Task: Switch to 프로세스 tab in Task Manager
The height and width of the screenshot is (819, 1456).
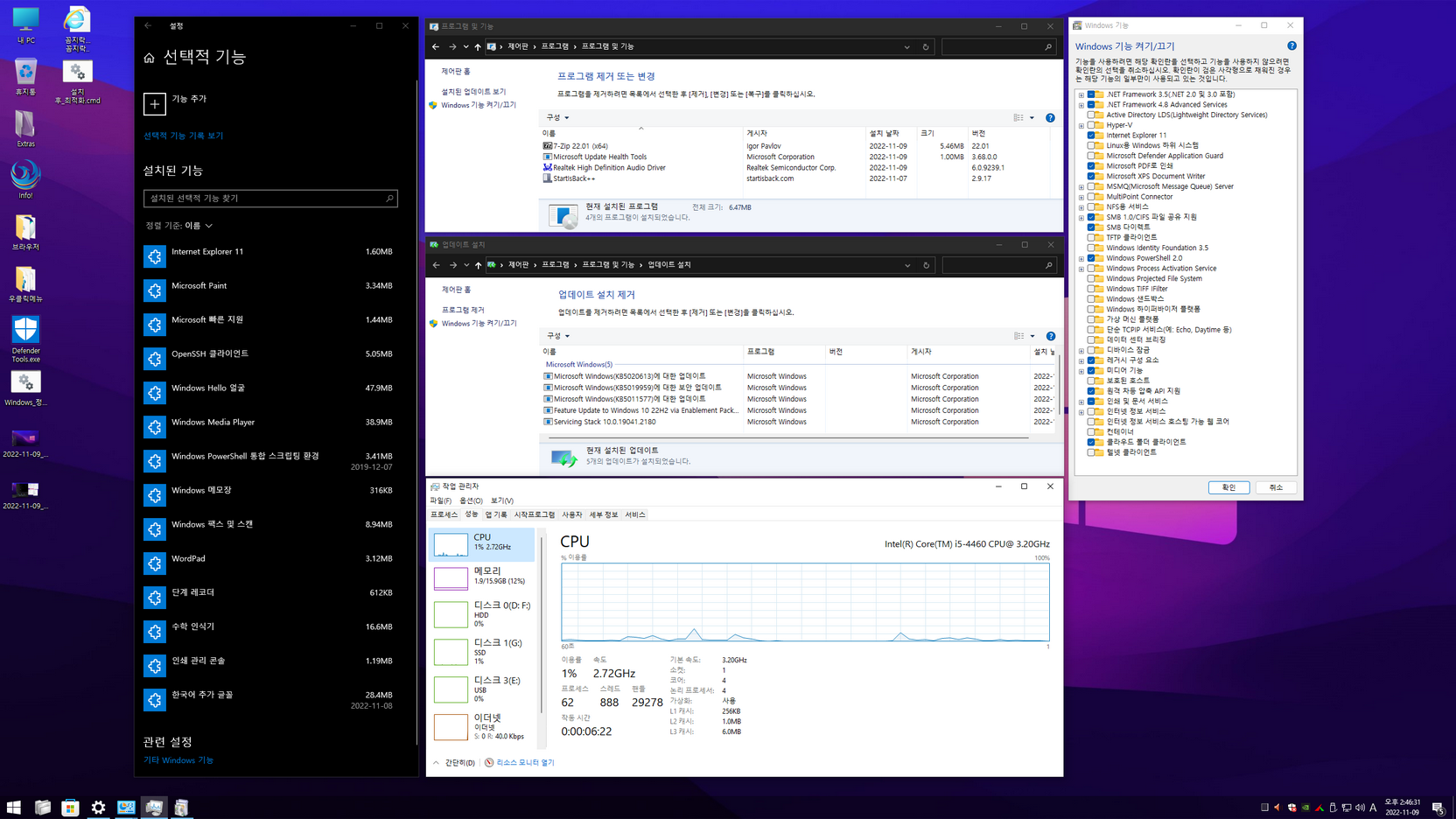Action: click(444, 514)
